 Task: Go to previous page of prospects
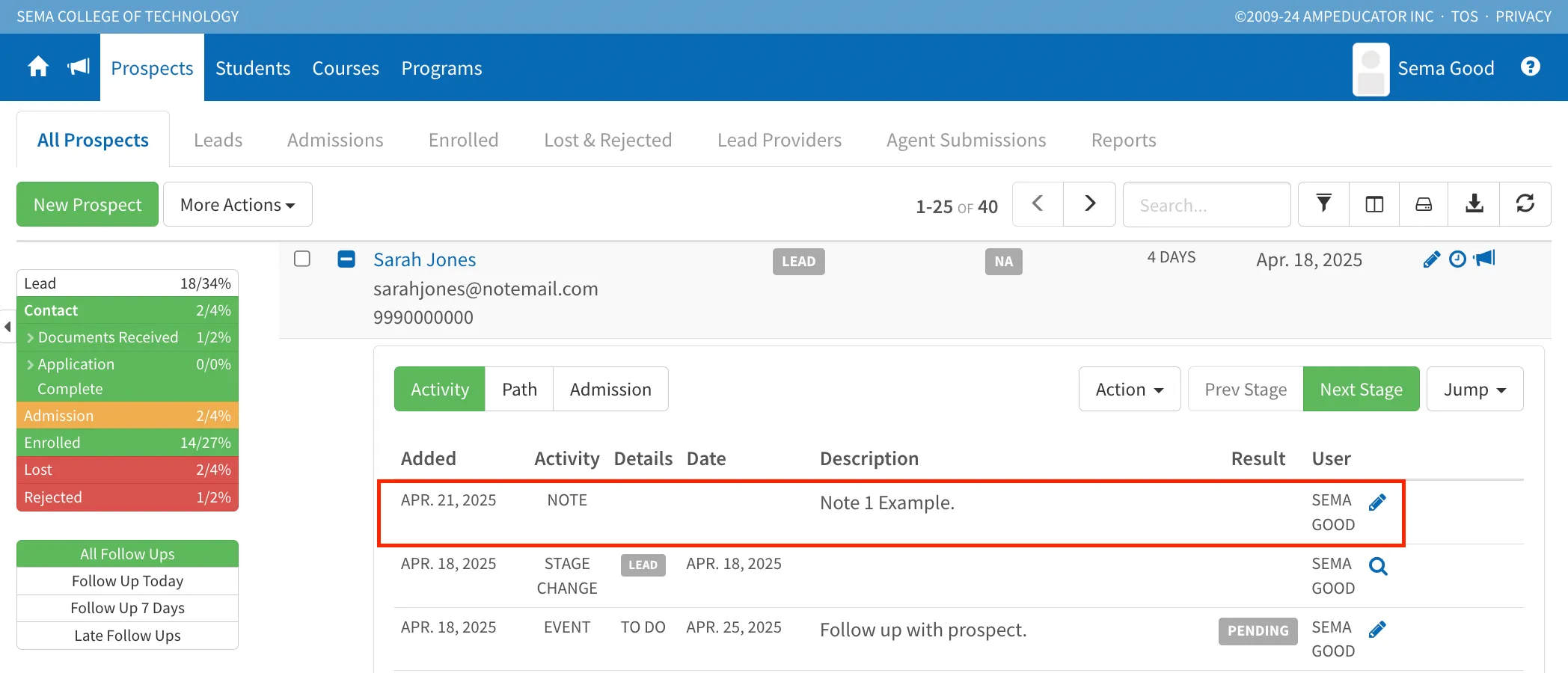pyautogui.click(x=1038, y=204)
